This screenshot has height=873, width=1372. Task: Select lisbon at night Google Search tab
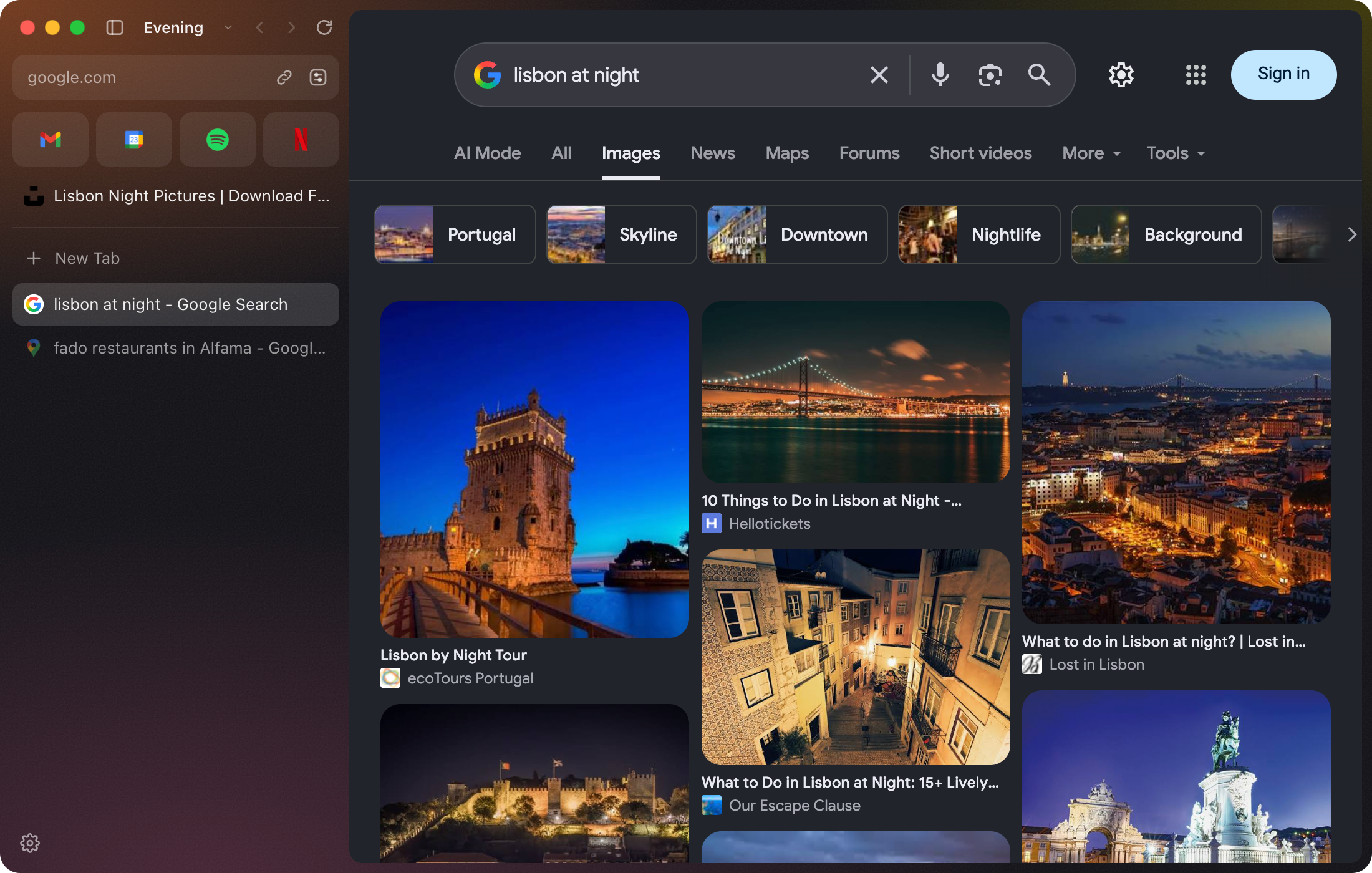click(175, 304)
